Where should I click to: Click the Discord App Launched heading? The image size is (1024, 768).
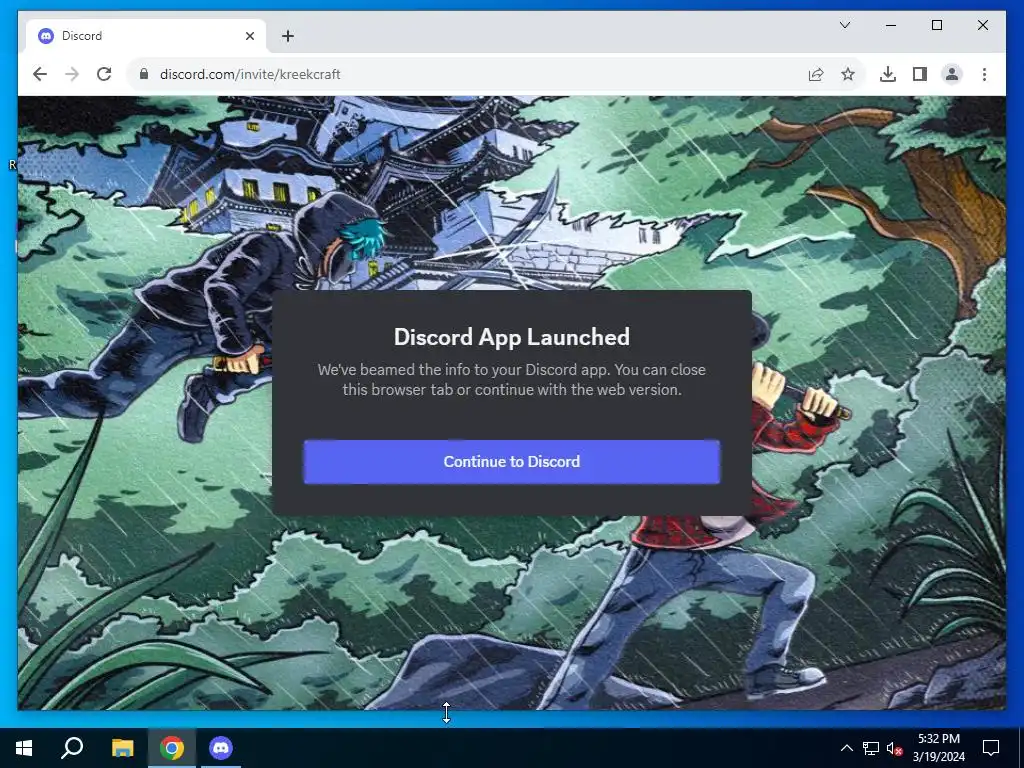[511, 337]
